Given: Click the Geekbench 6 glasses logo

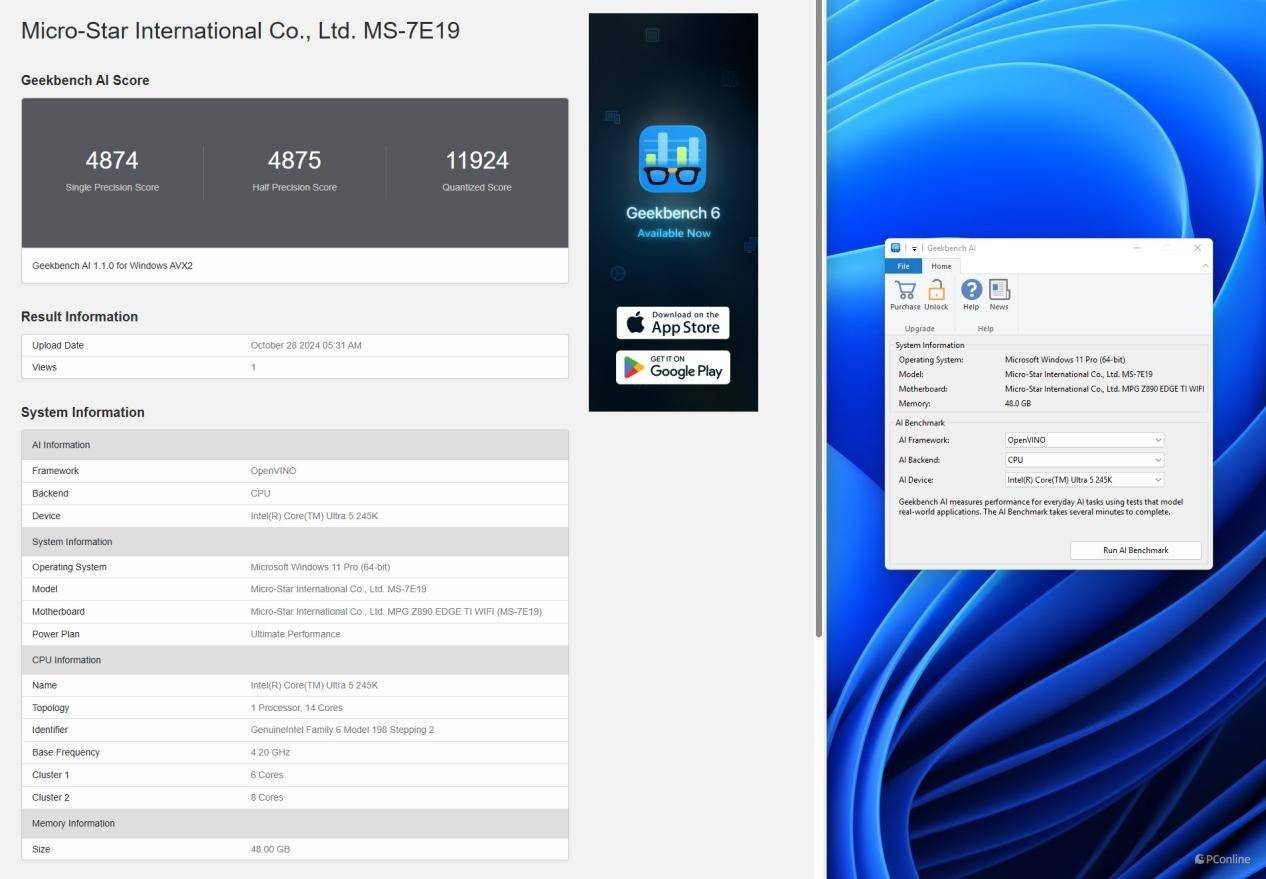Looking at the screenshot, I should 673,159.
